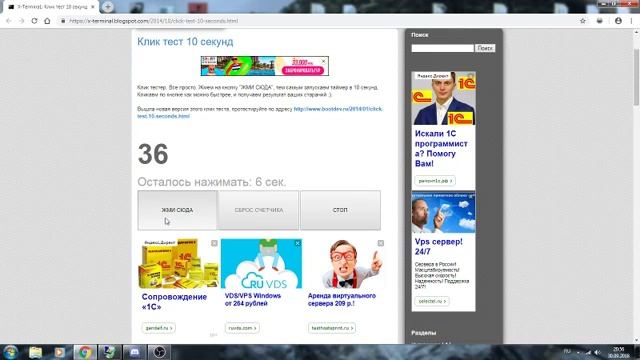Open Discord from the taskbar
The width and height of the screenshot is (640, 360).
(134, 352)
